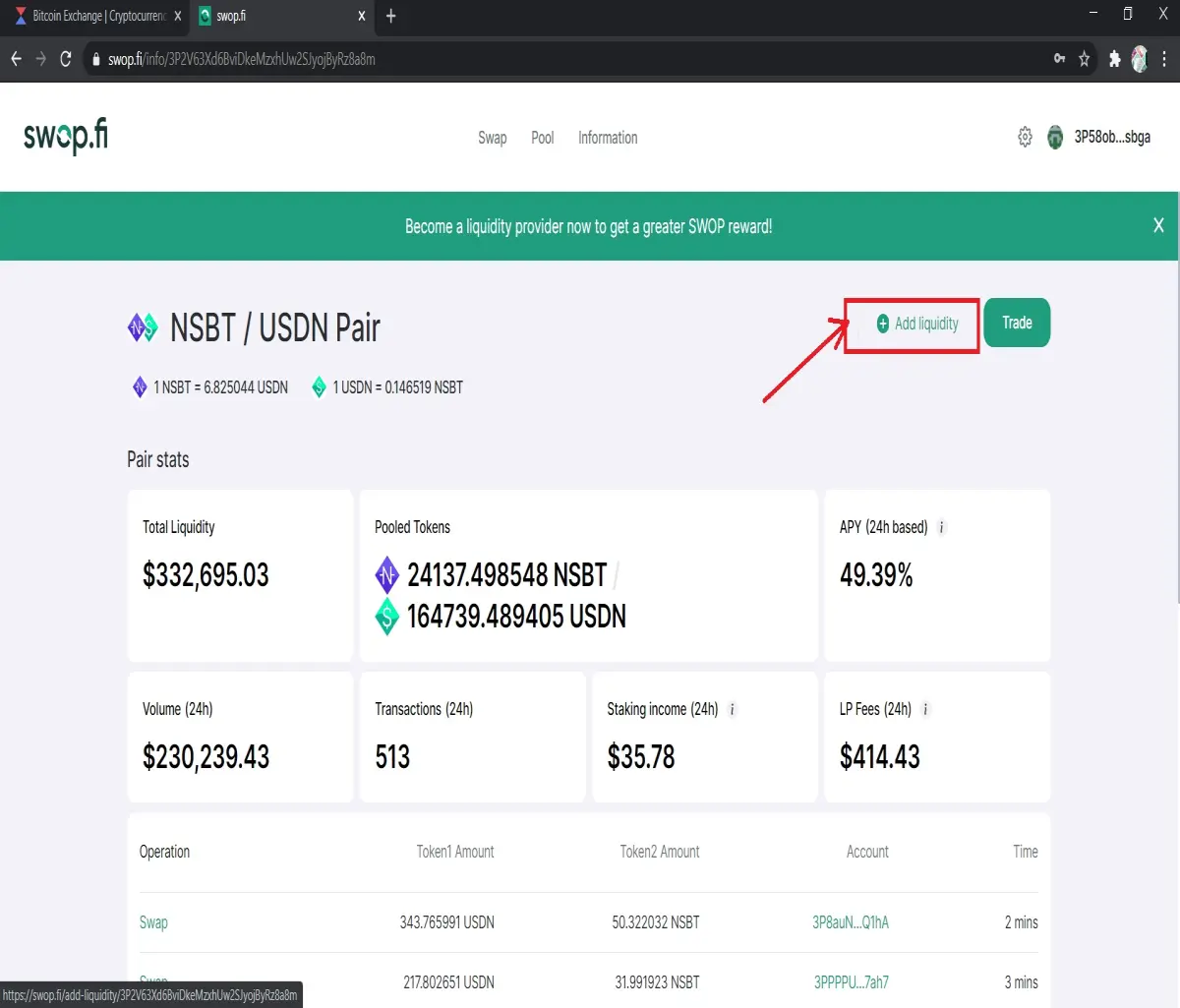
Task: Open account link 3P8auN...Q1hA
Action: [851, 922]
